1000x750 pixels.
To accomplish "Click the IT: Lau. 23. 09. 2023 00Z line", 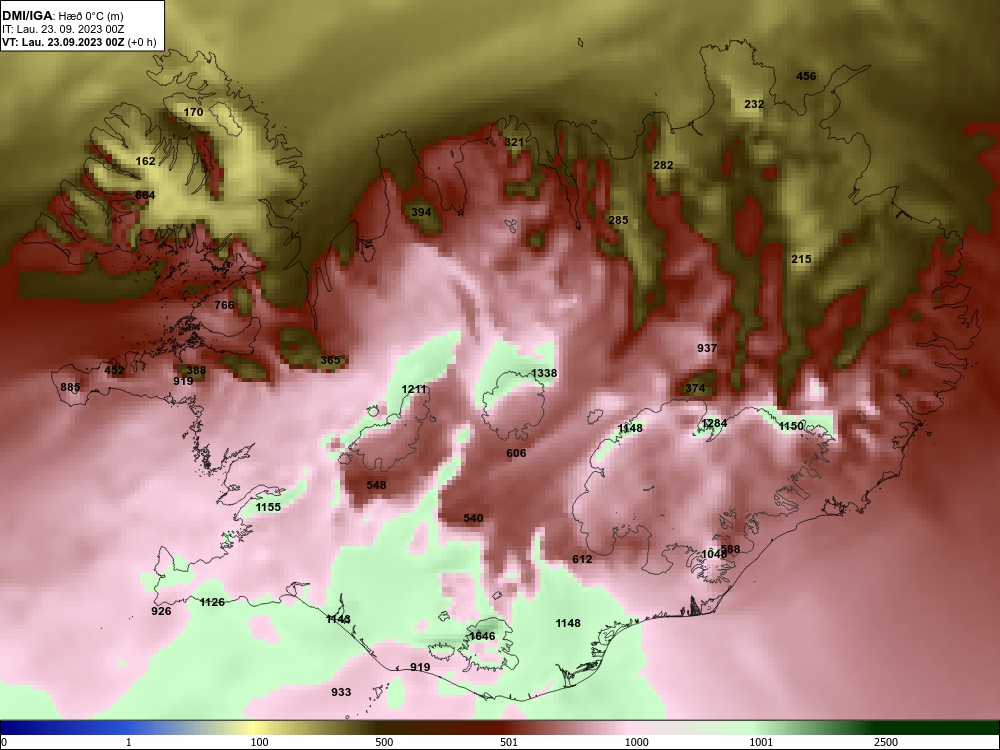I will point(63,29).
